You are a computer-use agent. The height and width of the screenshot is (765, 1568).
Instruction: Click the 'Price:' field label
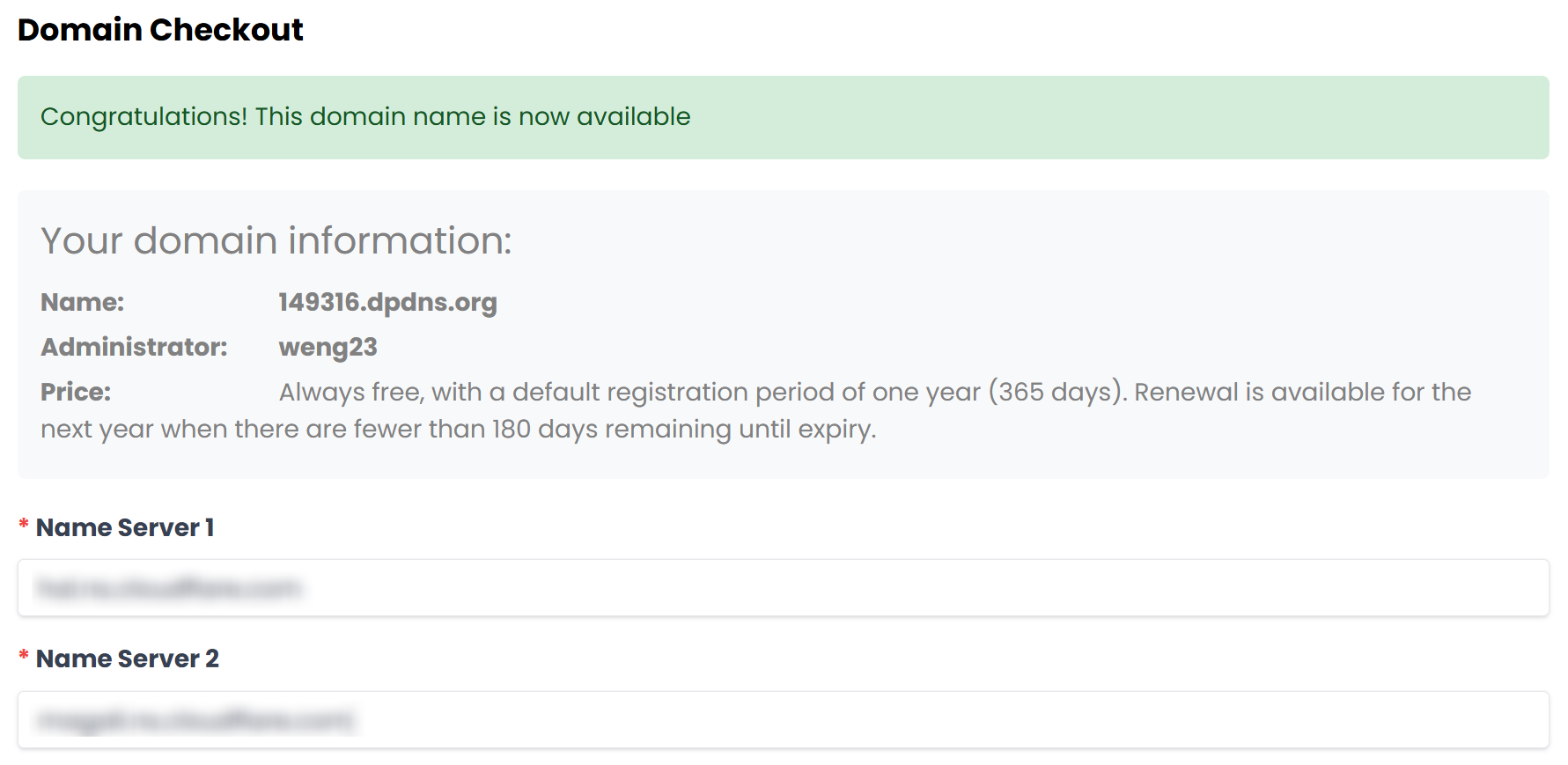76,392
